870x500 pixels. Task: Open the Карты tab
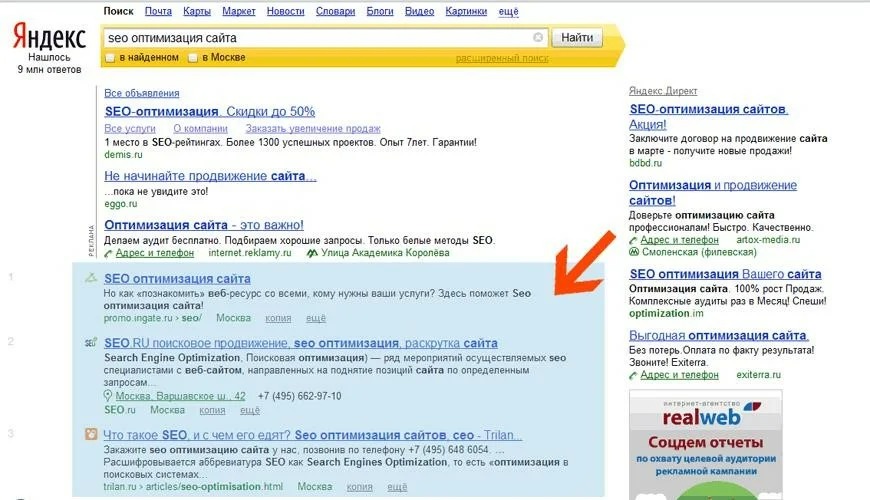coord(197,11)
